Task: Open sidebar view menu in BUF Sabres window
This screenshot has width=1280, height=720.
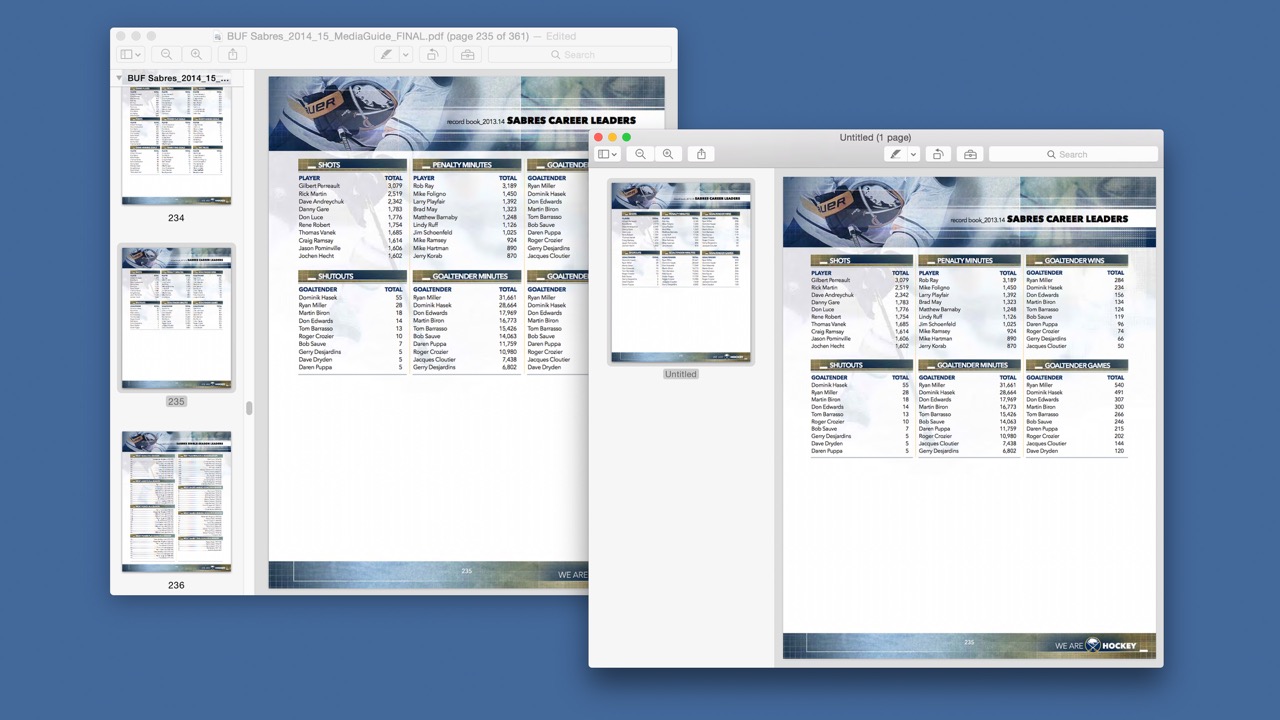Action: [130, 54]
